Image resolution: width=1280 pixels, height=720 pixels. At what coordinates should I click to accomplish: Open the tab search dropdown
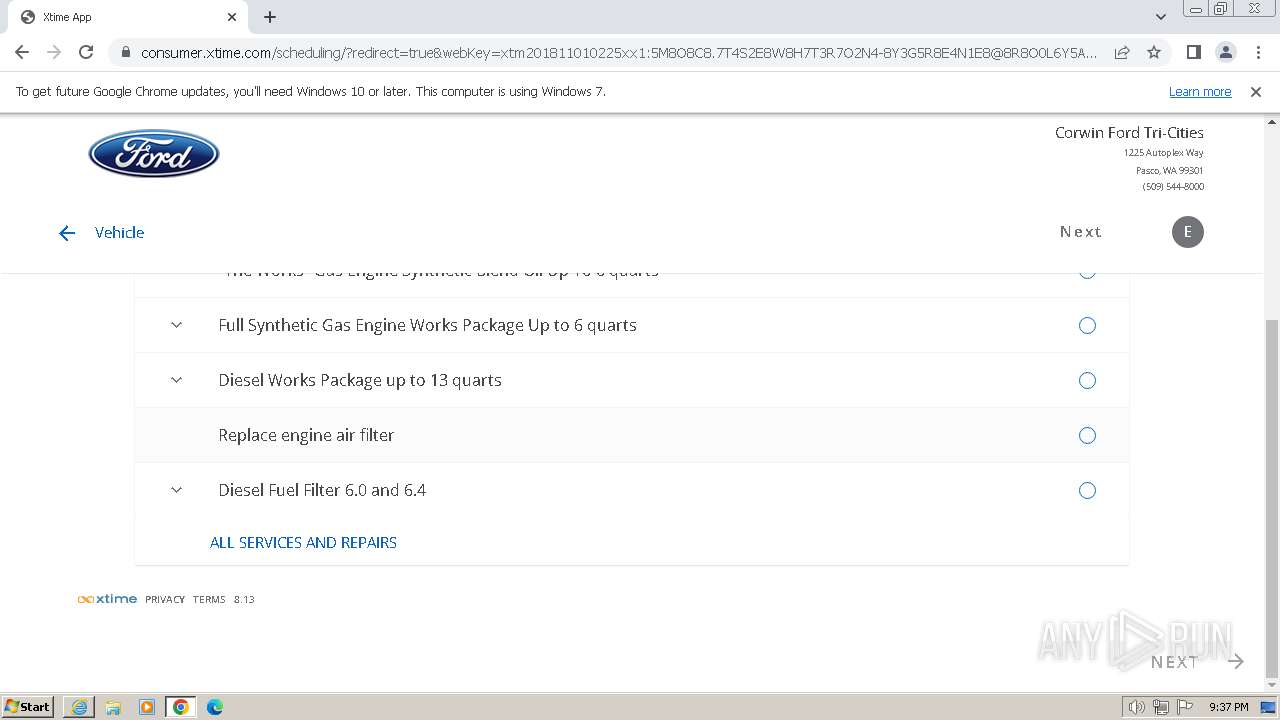point(1161,17)
